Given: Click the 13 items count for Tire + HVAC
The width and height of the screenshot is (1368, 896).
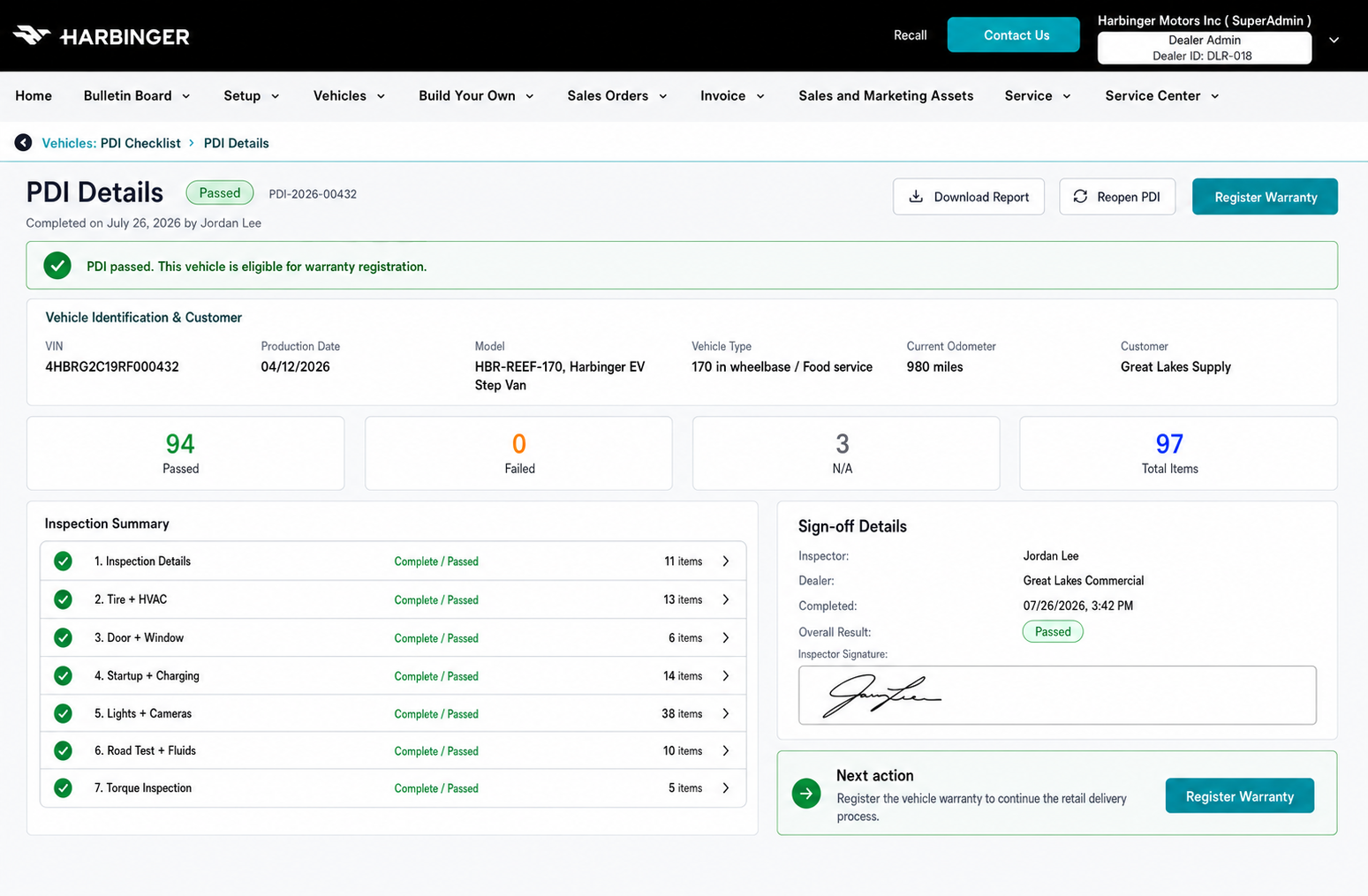Looking at the screenshot, I should pyautogui.click(x=683, y=599).
